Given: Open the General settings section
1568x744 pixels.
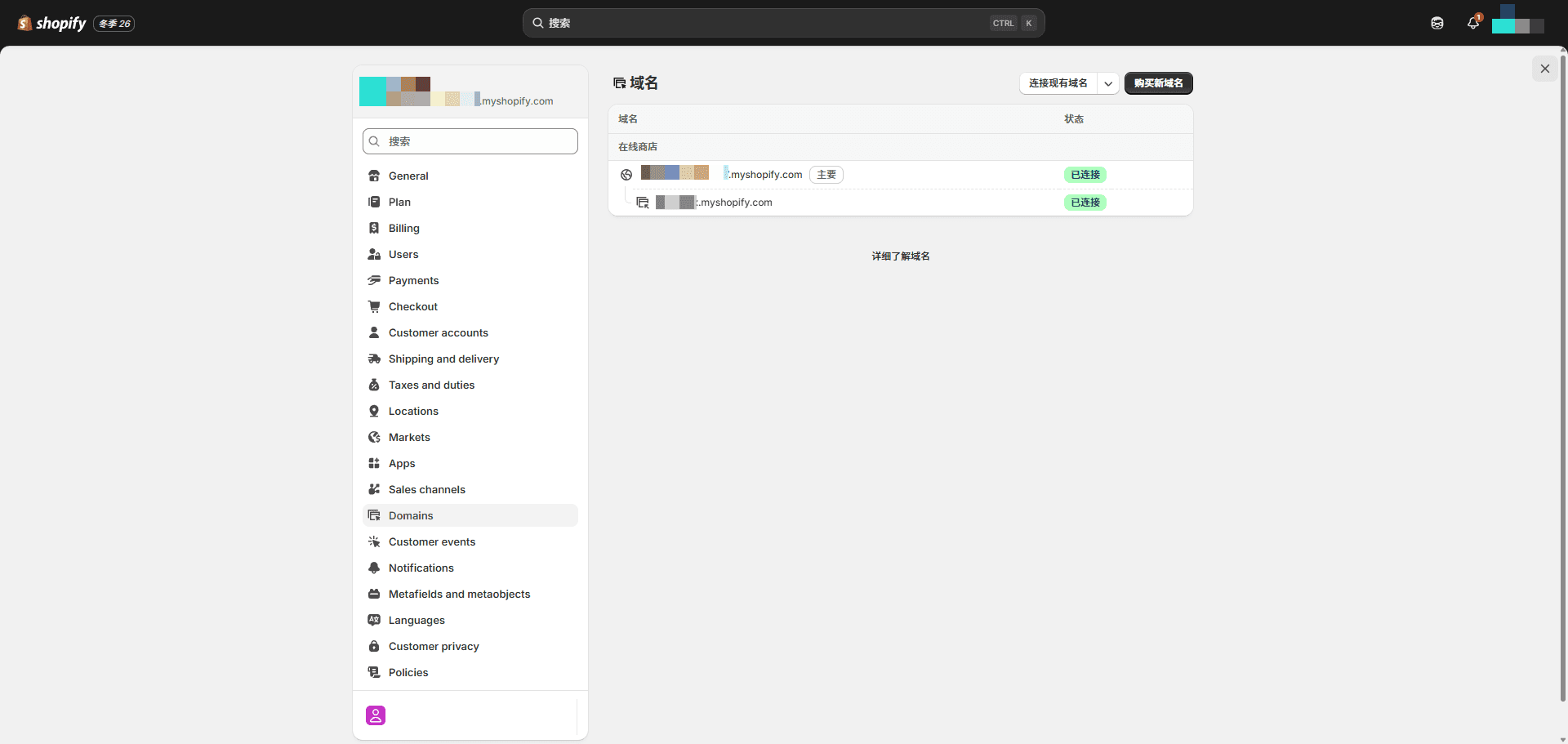Looking at the screenshot, I should click(408, 176).
